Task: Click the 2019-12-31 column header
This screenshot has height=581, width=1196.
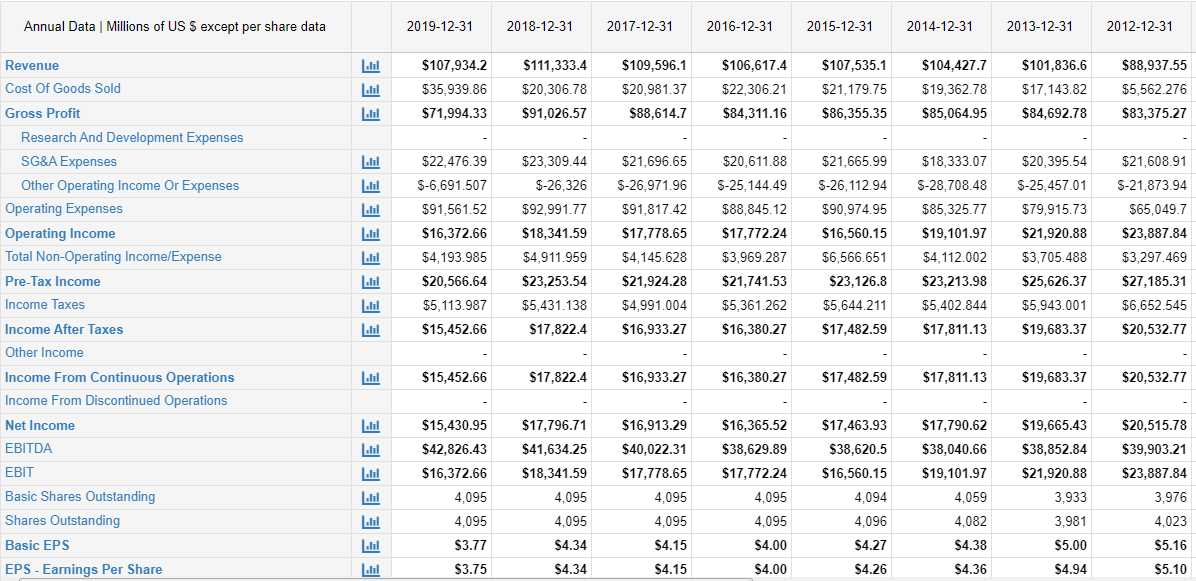Action: coord(440,26)
